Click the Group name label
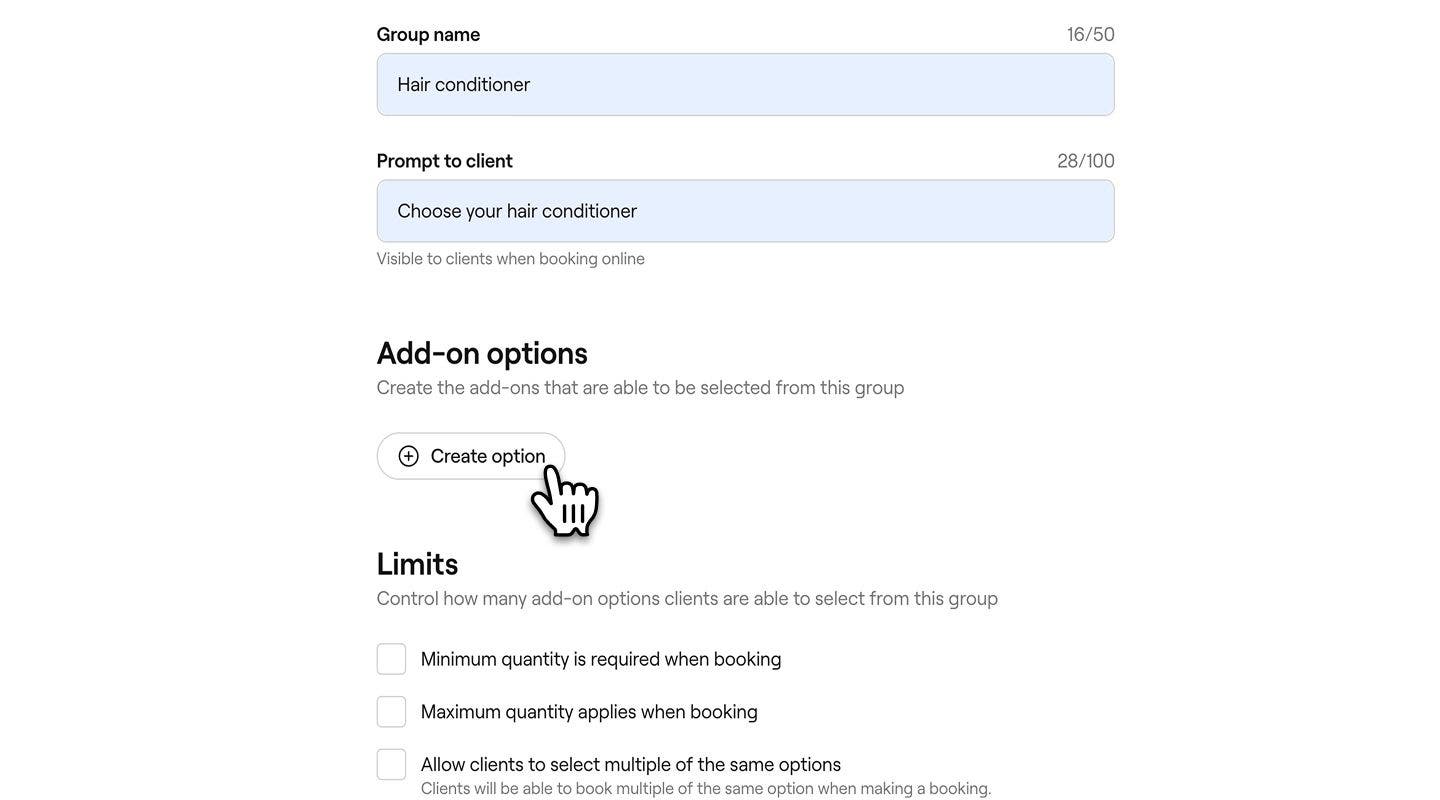 click(428, 34)
